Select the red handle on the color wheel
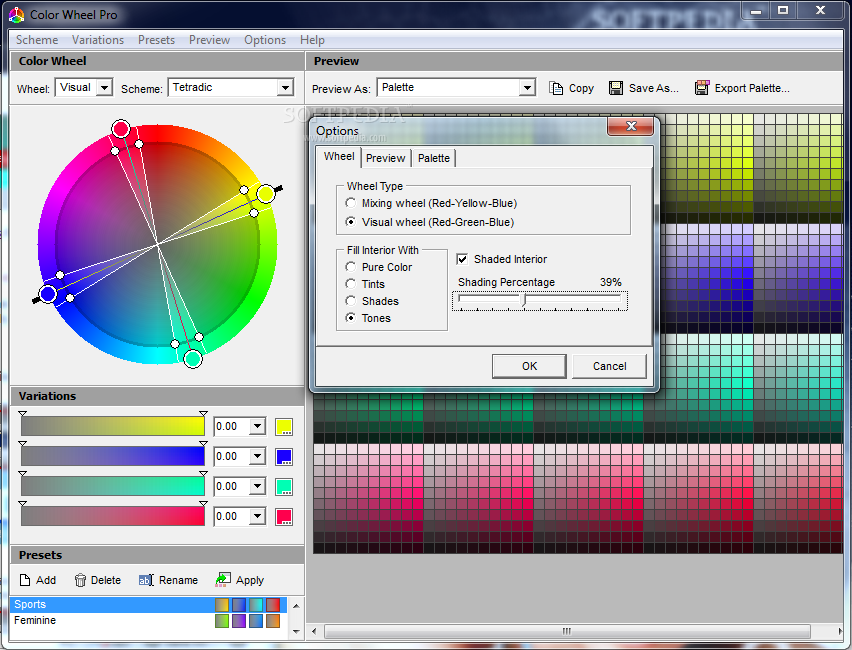Image resolution: width=852 pixels, height=650 pixels. coord(121,129)
